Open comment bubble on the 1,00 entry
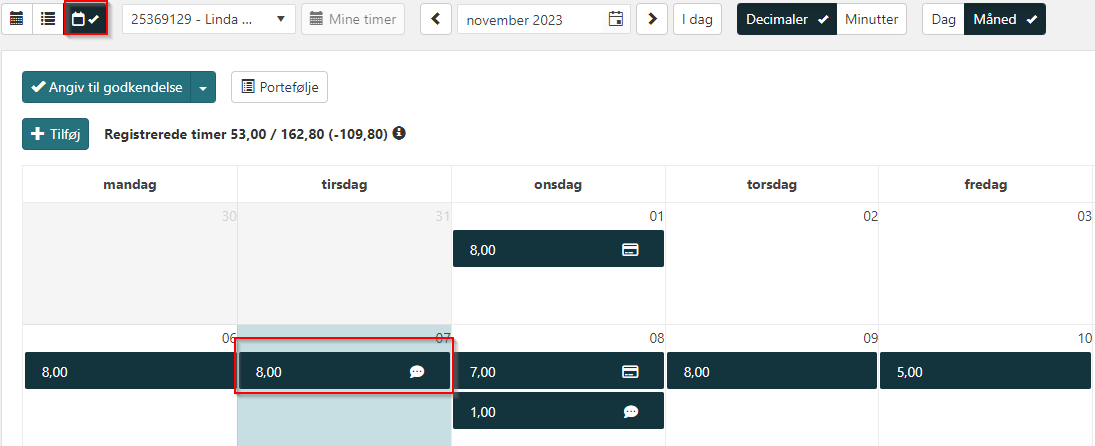This screenshot has width=1095, height=446. pyautogui.click(x=630, y=411)
